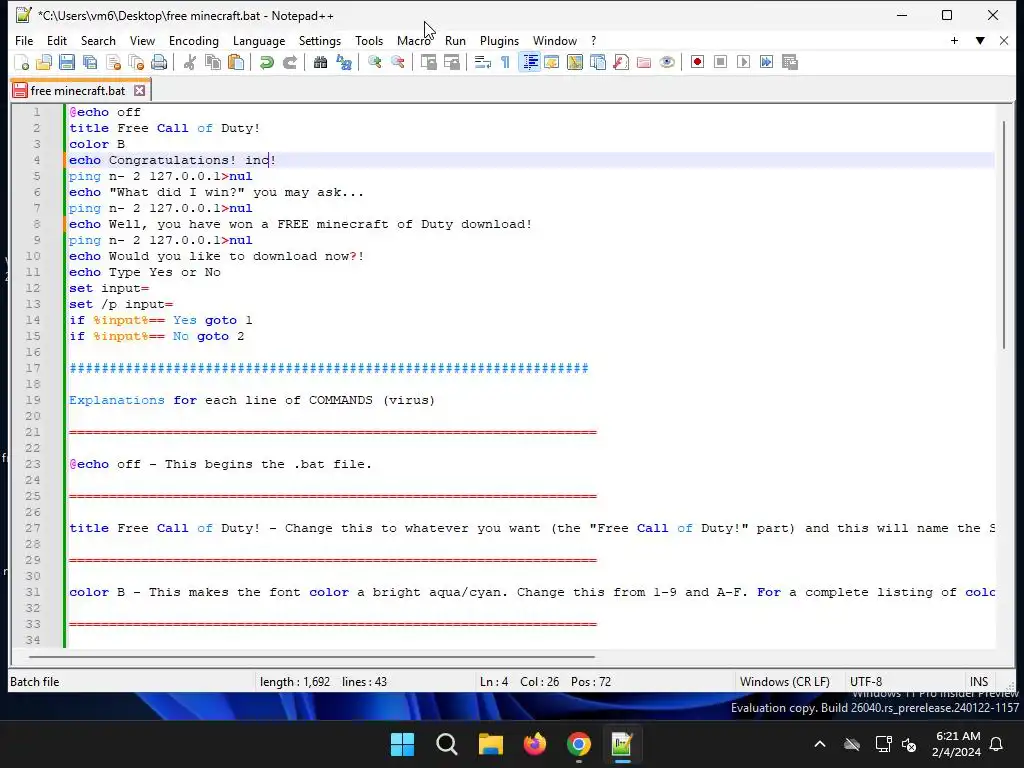Run macro multiple times icon
The height and width of the screenshot is (768, 1024).
[767, 62]
